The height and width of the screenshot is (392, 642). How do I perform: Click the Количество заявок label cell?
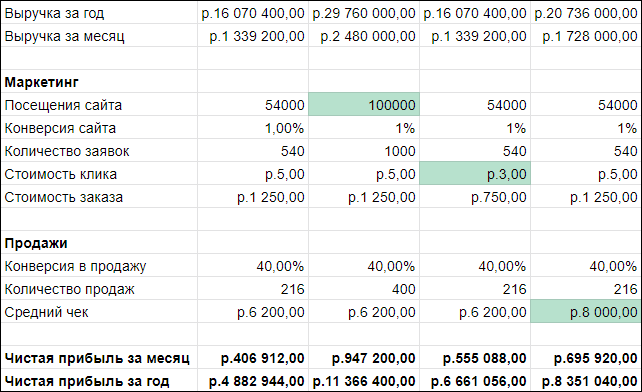(99, 150)
